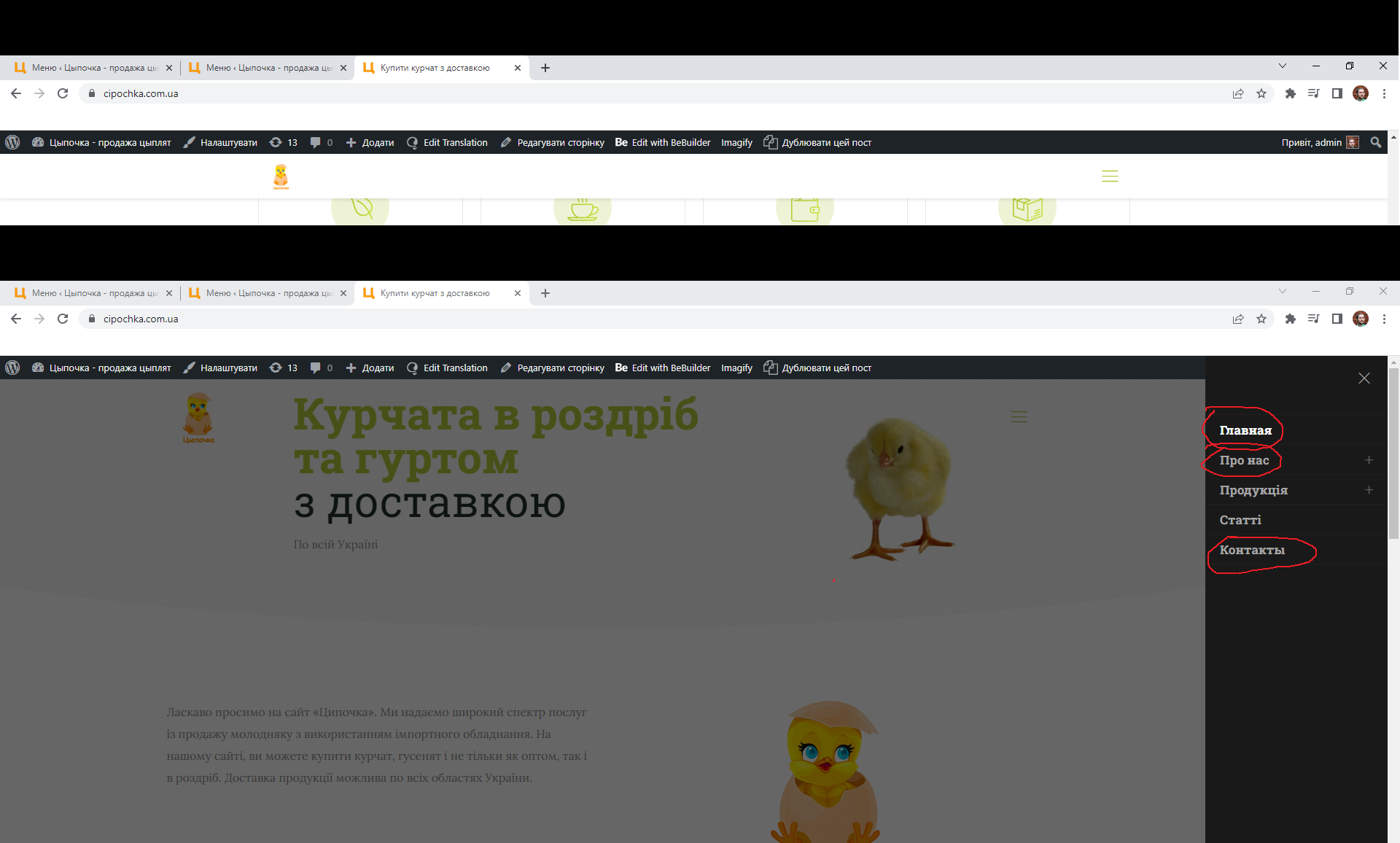Click Edit Translation in the window with the side menu
The image size is (1400, 843).
(447, 368)
